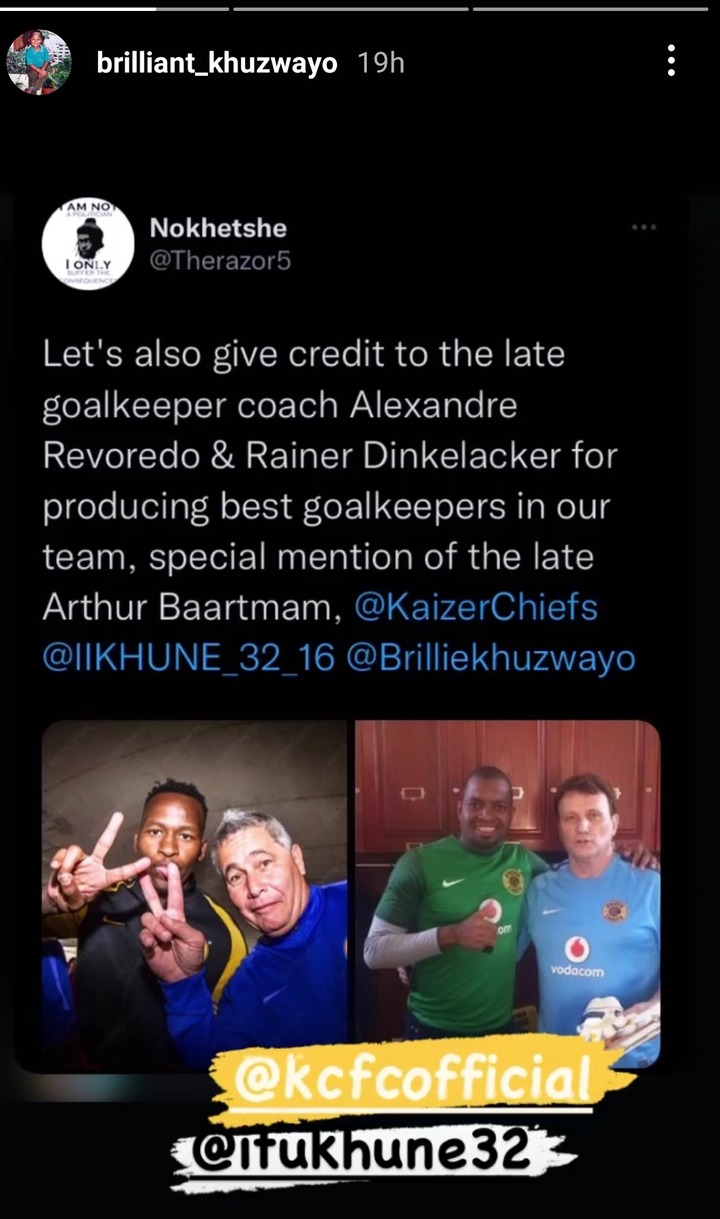Select the Nokhetshe display name
720x1219 pixels.
tap(217, 228)
